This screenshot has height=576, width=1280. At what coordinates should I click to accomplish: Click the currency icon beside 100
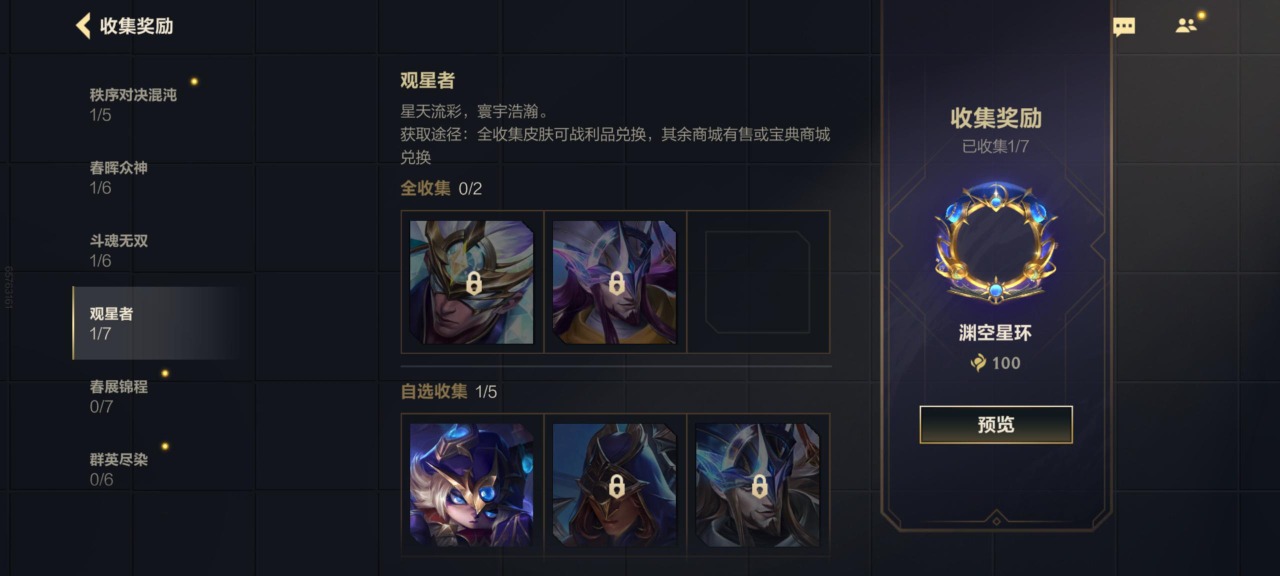(979, 363)
